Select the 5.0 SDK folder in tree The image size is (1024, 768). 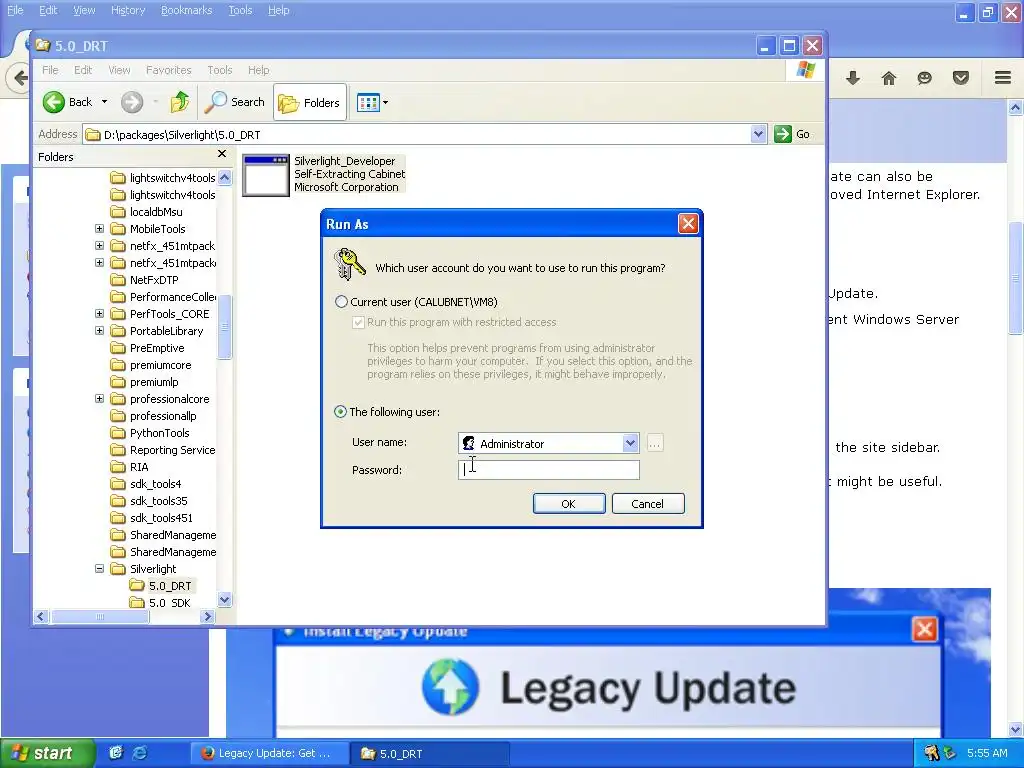click(169, 603)
